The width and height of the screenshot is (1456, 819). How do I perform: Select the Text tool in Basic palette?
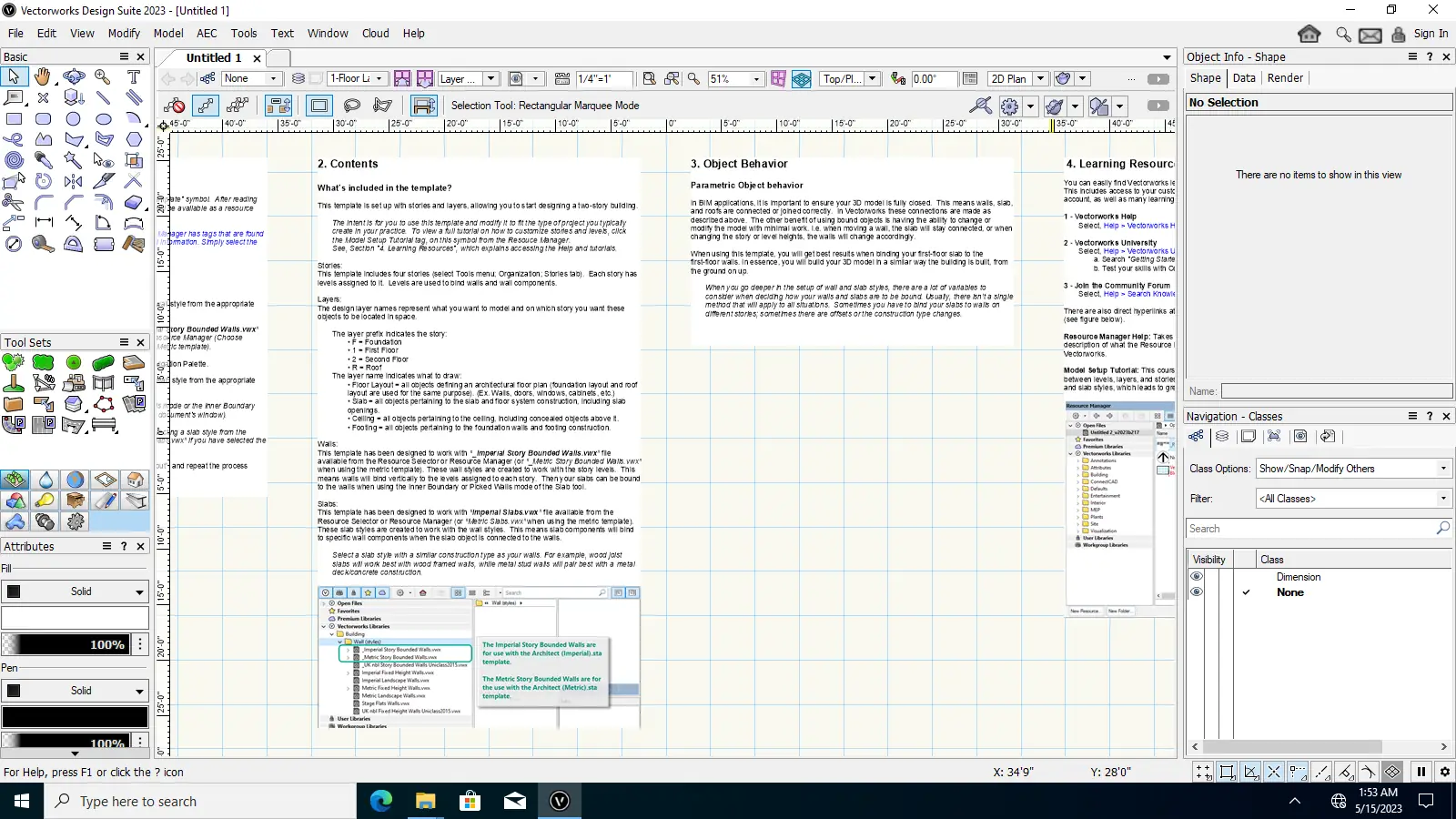134,76
